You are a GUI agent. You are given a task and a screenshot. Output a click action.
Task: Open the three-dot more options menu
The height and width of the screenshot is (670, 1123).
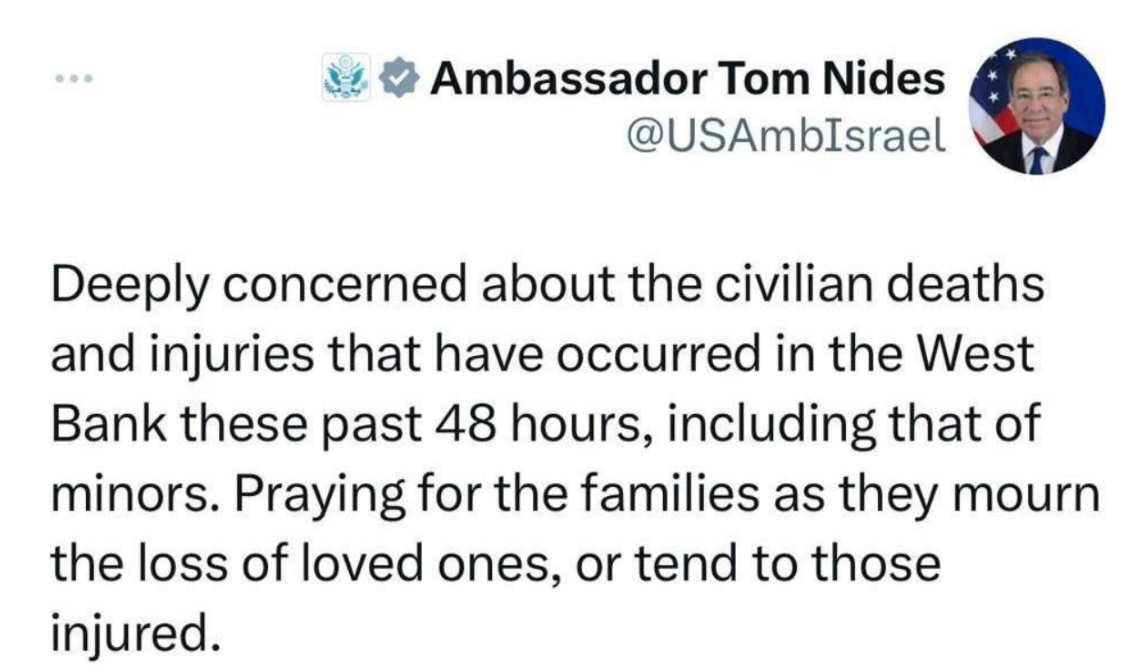tap(74, 77)
